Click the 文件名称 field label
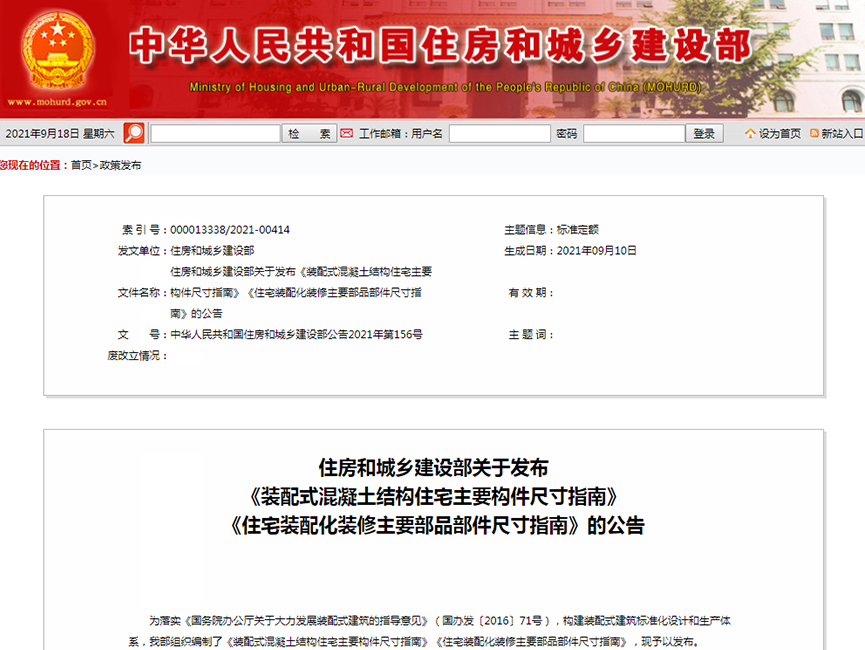Viewport: 865px width, 650px height. [x=142, y=292]
